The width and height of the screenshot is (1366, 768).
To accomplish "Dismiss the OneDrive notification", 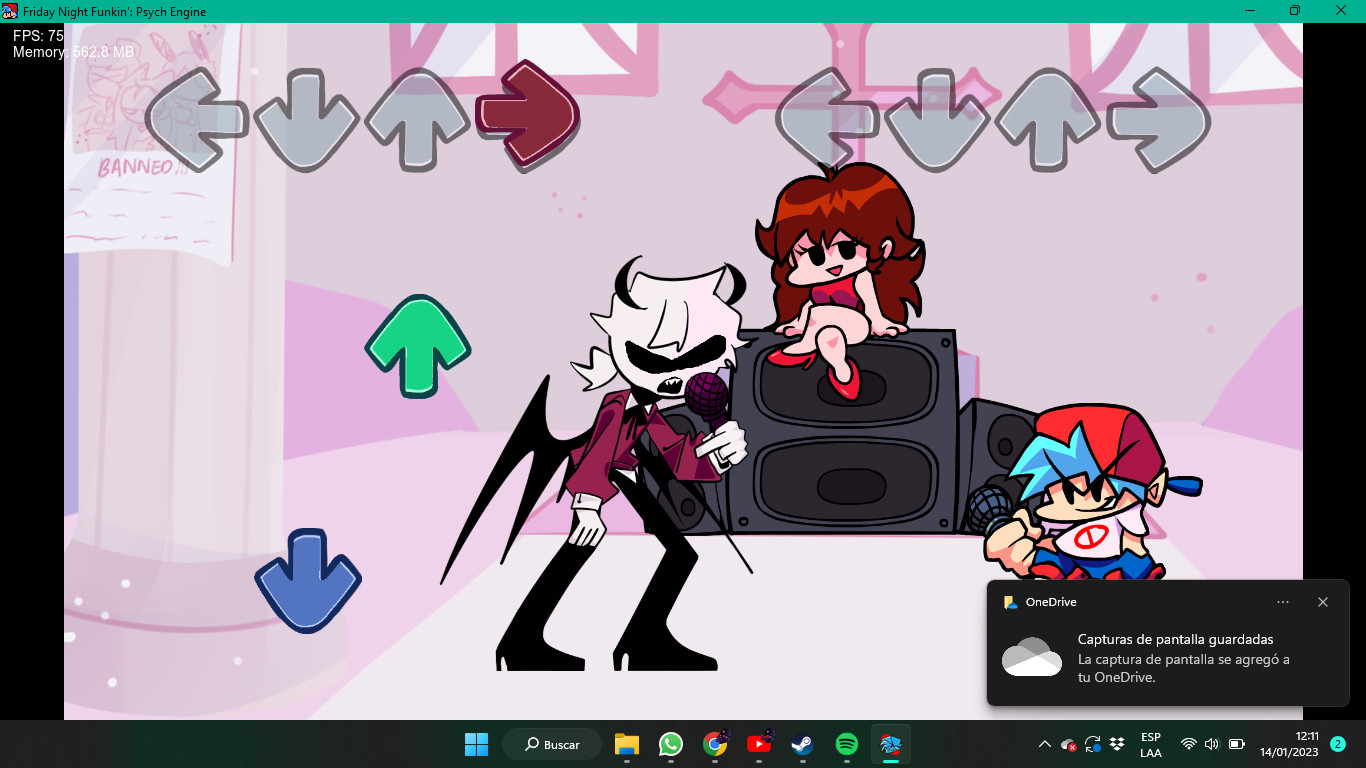I will tap(1323, 602).
